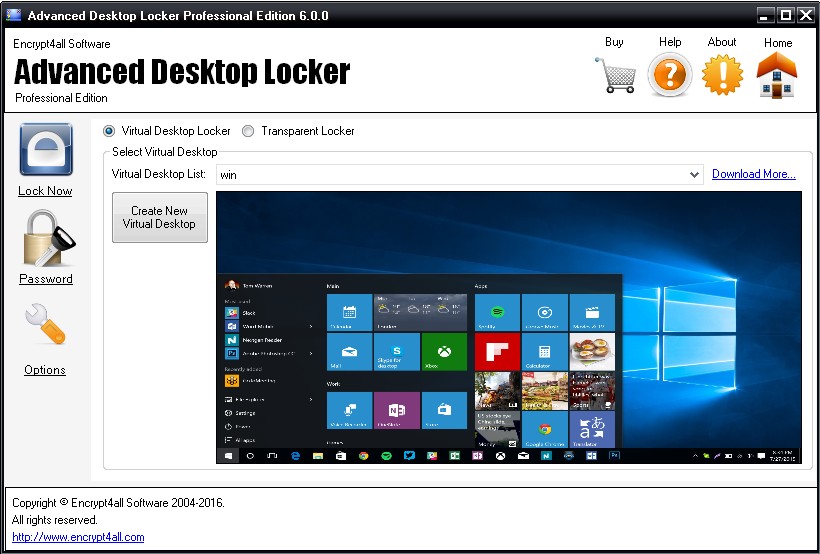This screenshot has height=554, width=820.
Task: Open the Download More... link
Action: [754, 174]
